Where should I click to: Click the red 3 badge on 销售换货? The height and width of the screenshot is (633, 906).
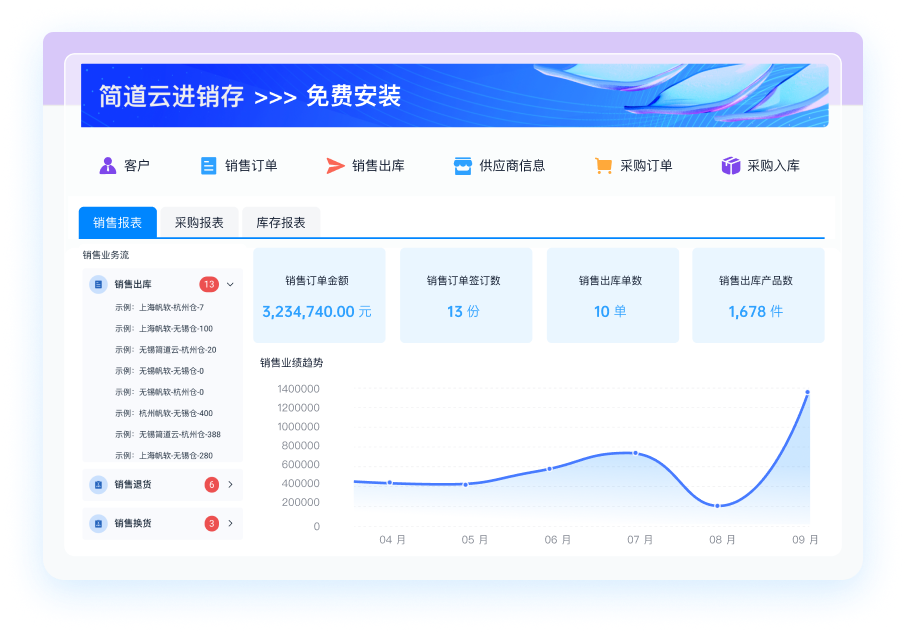(211, 523)
